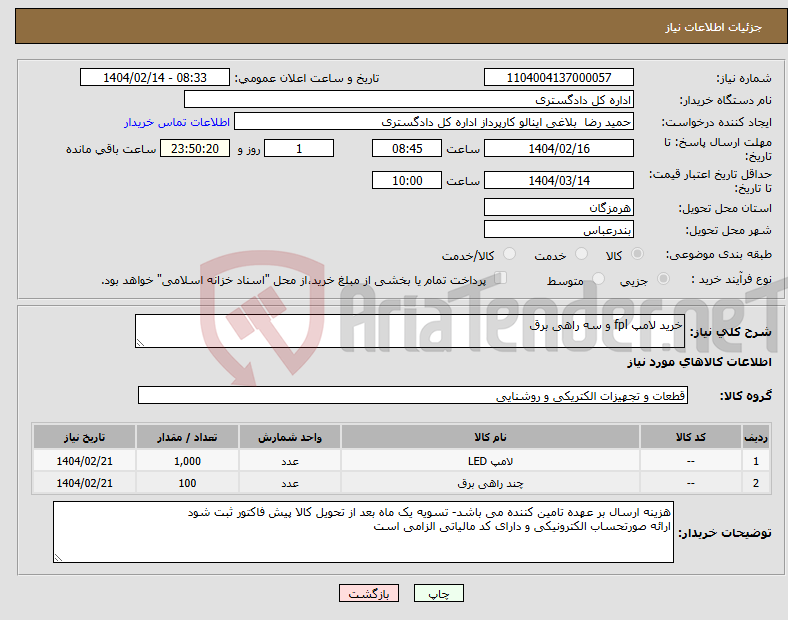Image resolution: width=788 pixels, height=620 pixels.
Task: Select the متوسط purchase type radio
Action: [x=598, y=278]
